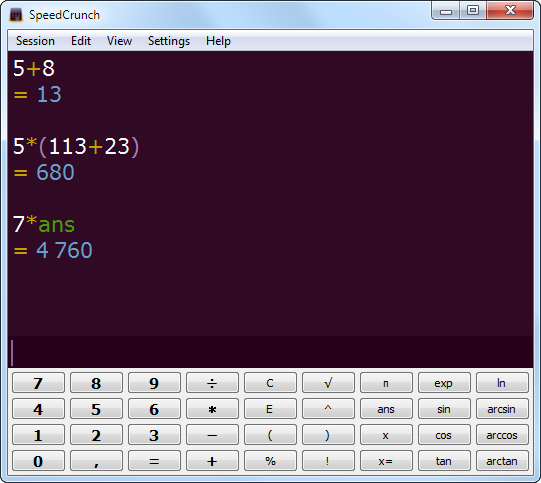Open the Settings menu
This screenshot has width=541, height=483.
coord(169,41)
